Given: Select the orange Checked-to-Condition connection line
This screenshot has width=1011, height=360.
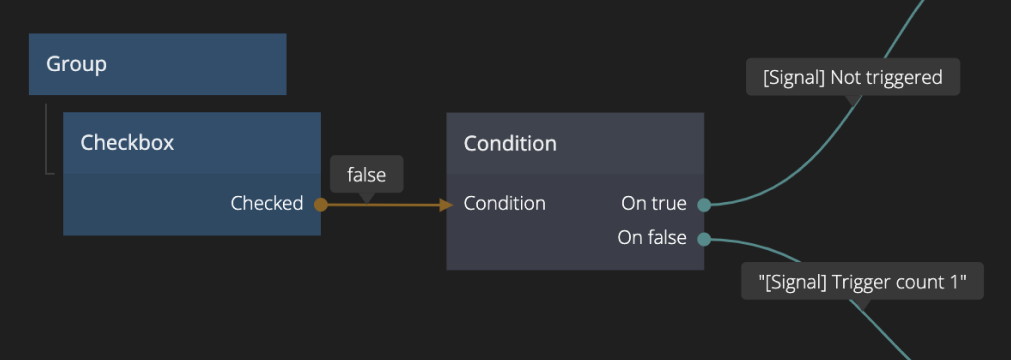Looking at the screenshot, I should click(384, 205).
